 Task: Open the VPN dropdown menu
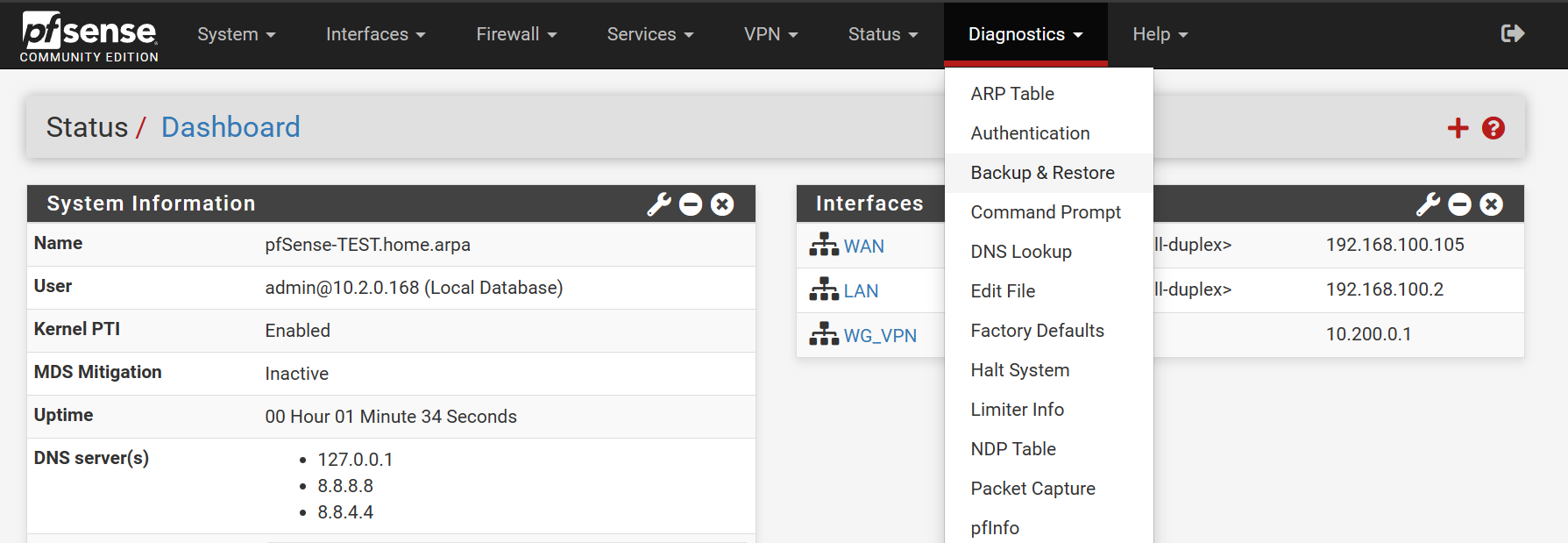pos(771,34)
